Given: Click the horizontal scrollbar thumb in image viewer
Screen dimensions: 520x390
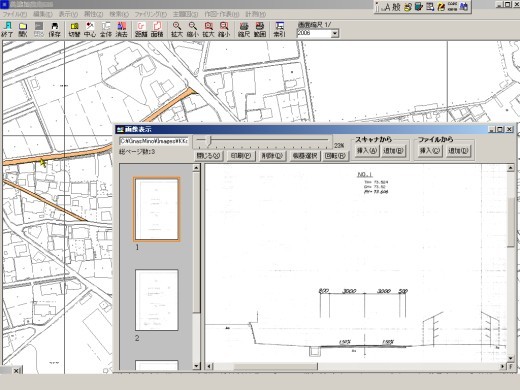Looking at the screenshot, I should (x=275, y=366).
